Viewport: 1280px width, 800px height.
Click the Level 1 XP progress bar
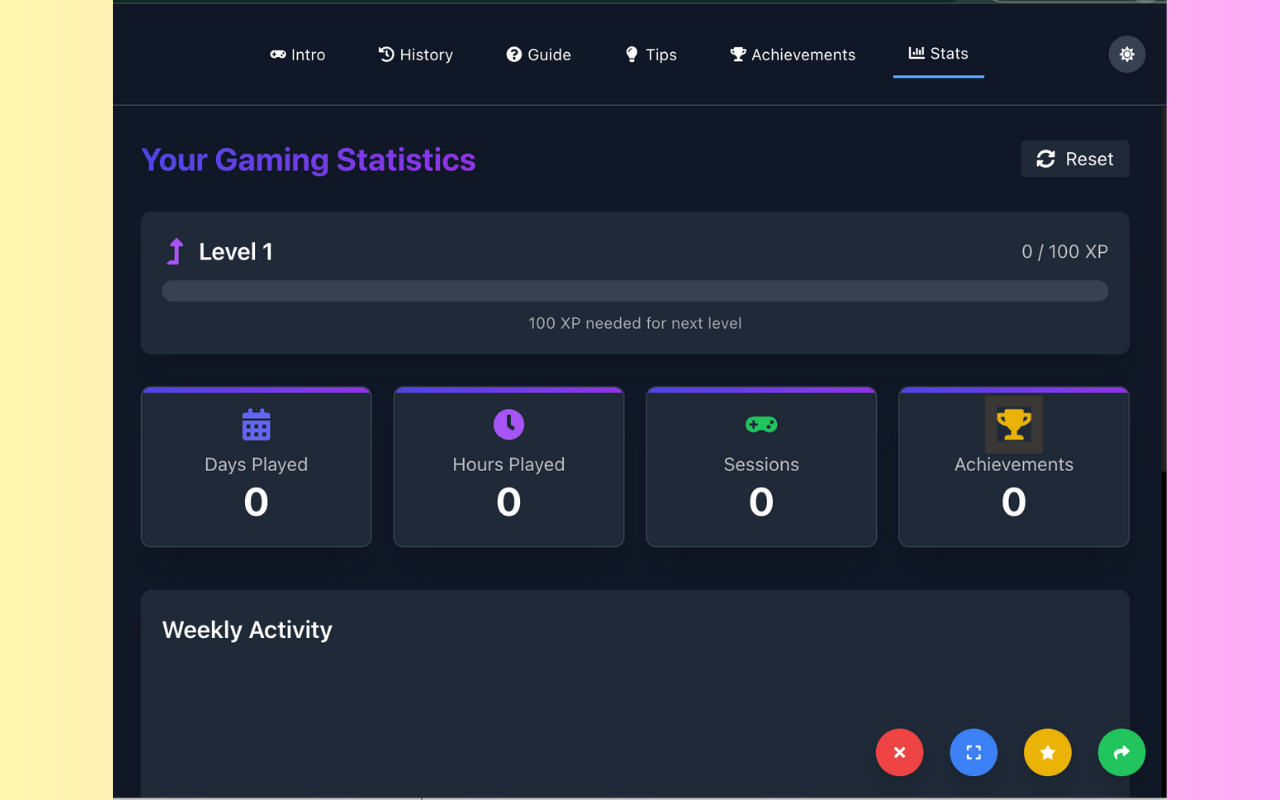[x=634, y=291]
